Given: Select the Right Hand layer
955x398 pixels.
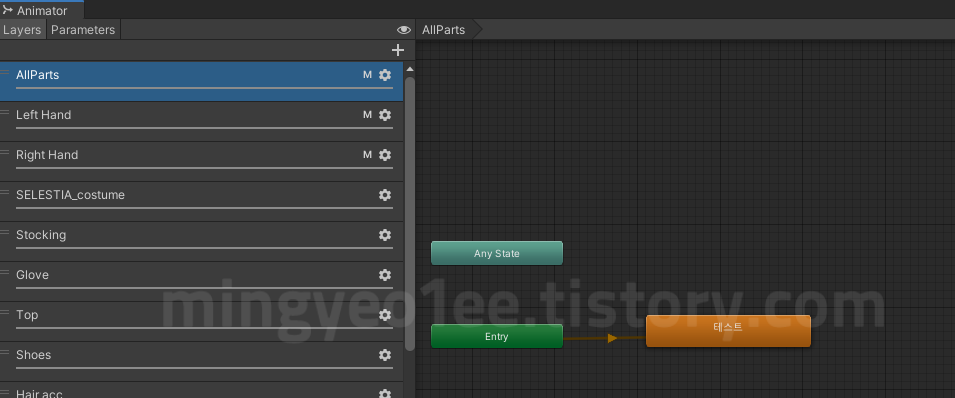Looking at the screenshot, I should [201, 162].
